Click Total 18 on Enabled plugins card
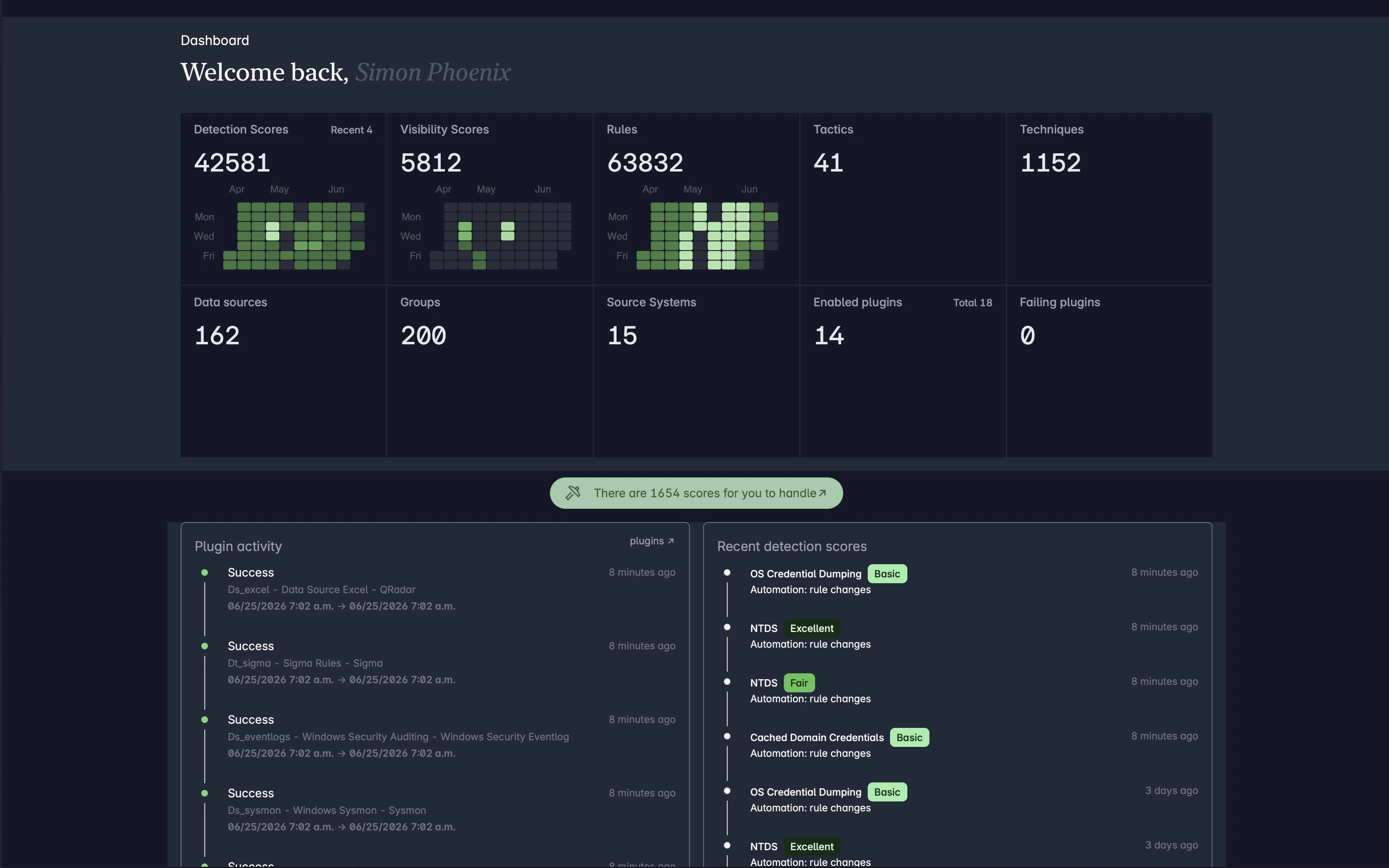 click(x=972, y=303)
